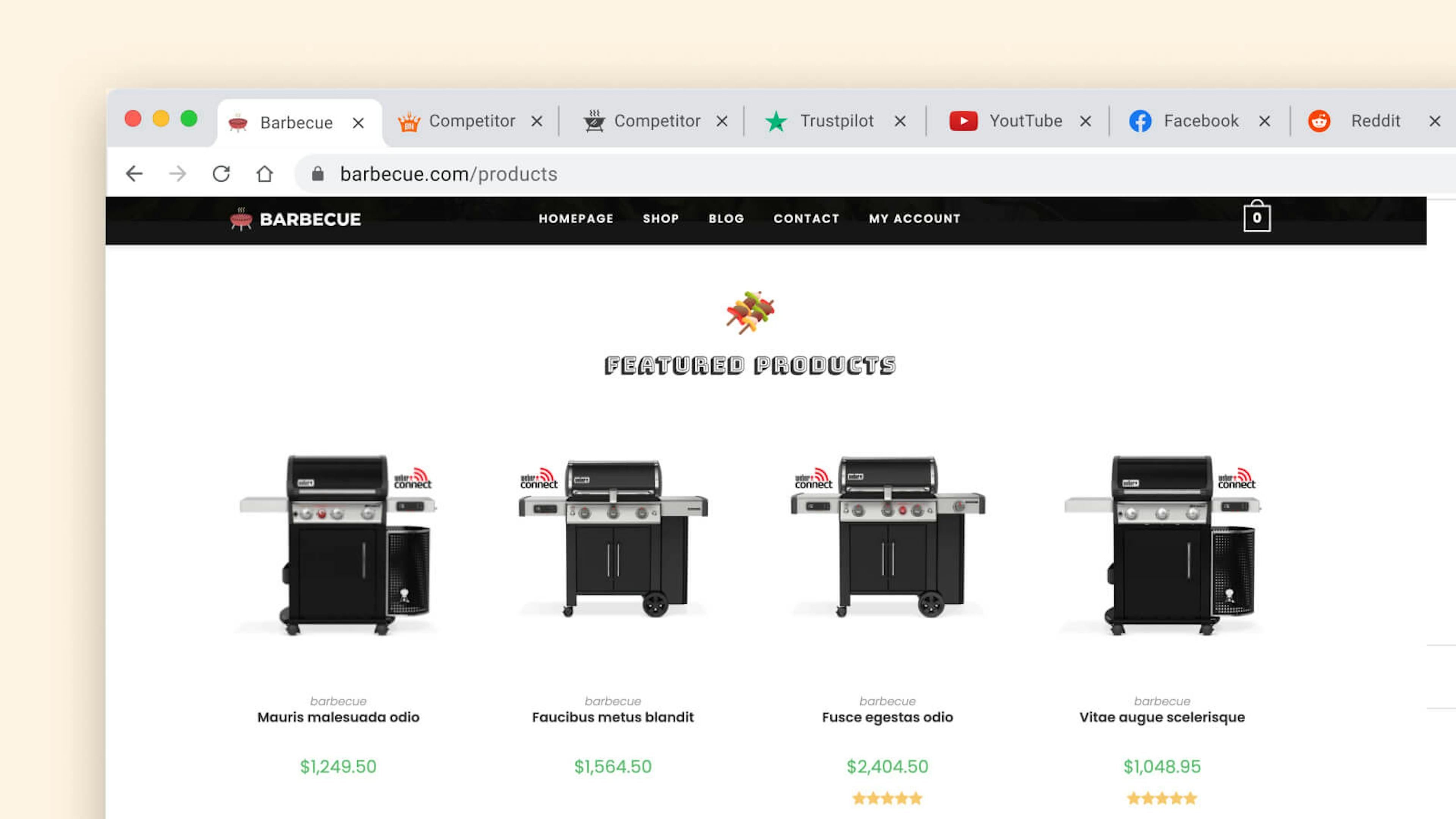The image size is (1456, 819).
Task: Close the first Competitor tab
Action: (x=537, y=121)
